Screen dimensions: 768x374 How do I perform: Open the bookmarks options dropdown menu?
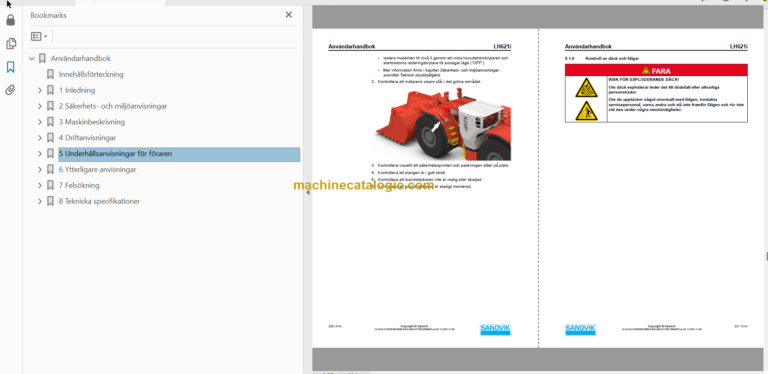point(39,36)
